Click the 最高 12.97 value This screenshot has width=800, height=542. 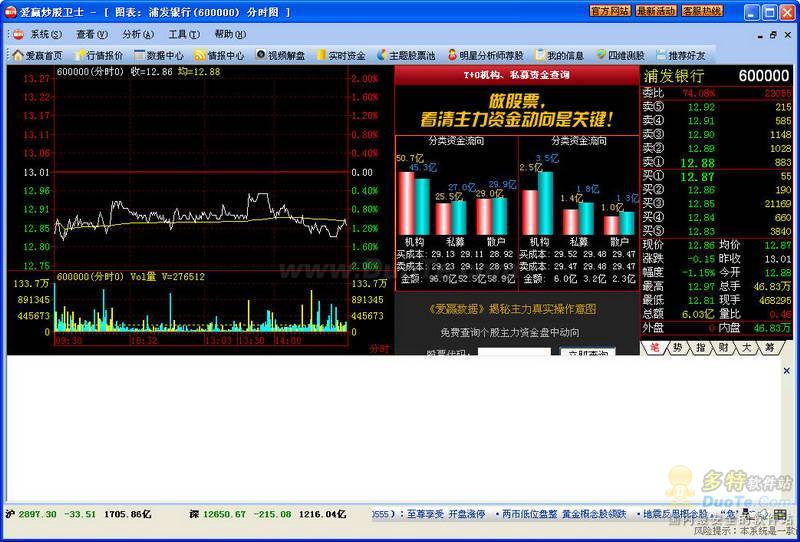tap(701, 287)
